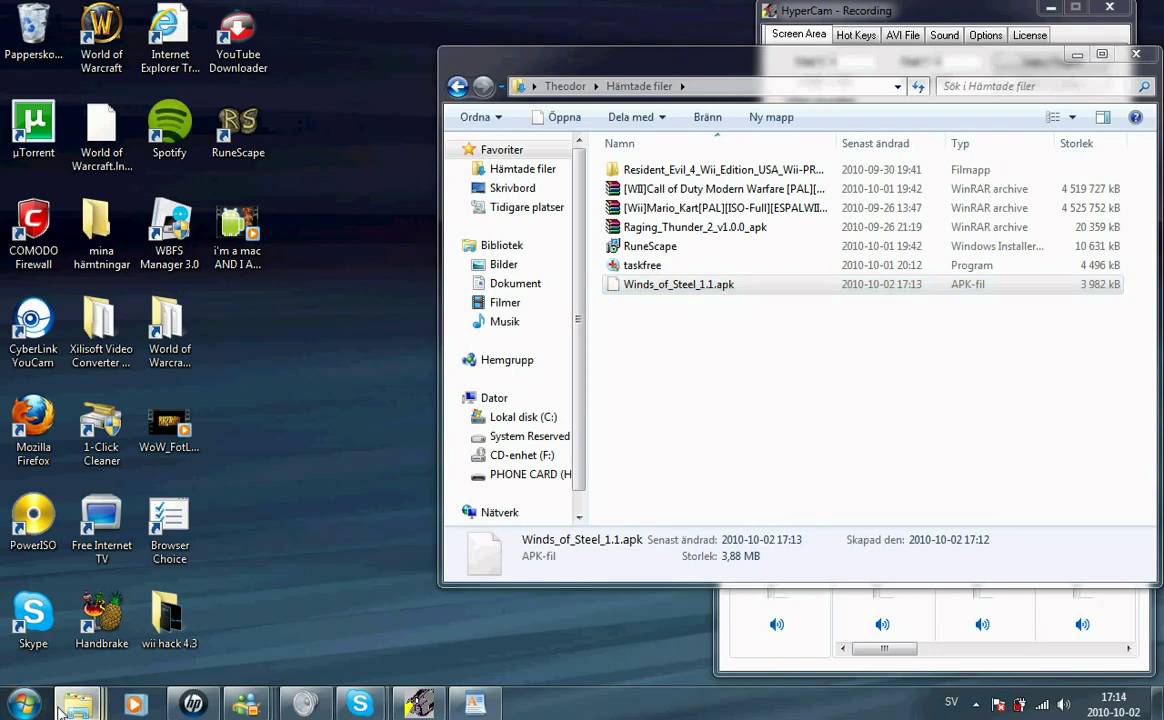This screenshot has width=1164, height=720.
Task: Select the World of Warcraft desktop shortcut
Action: [x=101, y=37]
